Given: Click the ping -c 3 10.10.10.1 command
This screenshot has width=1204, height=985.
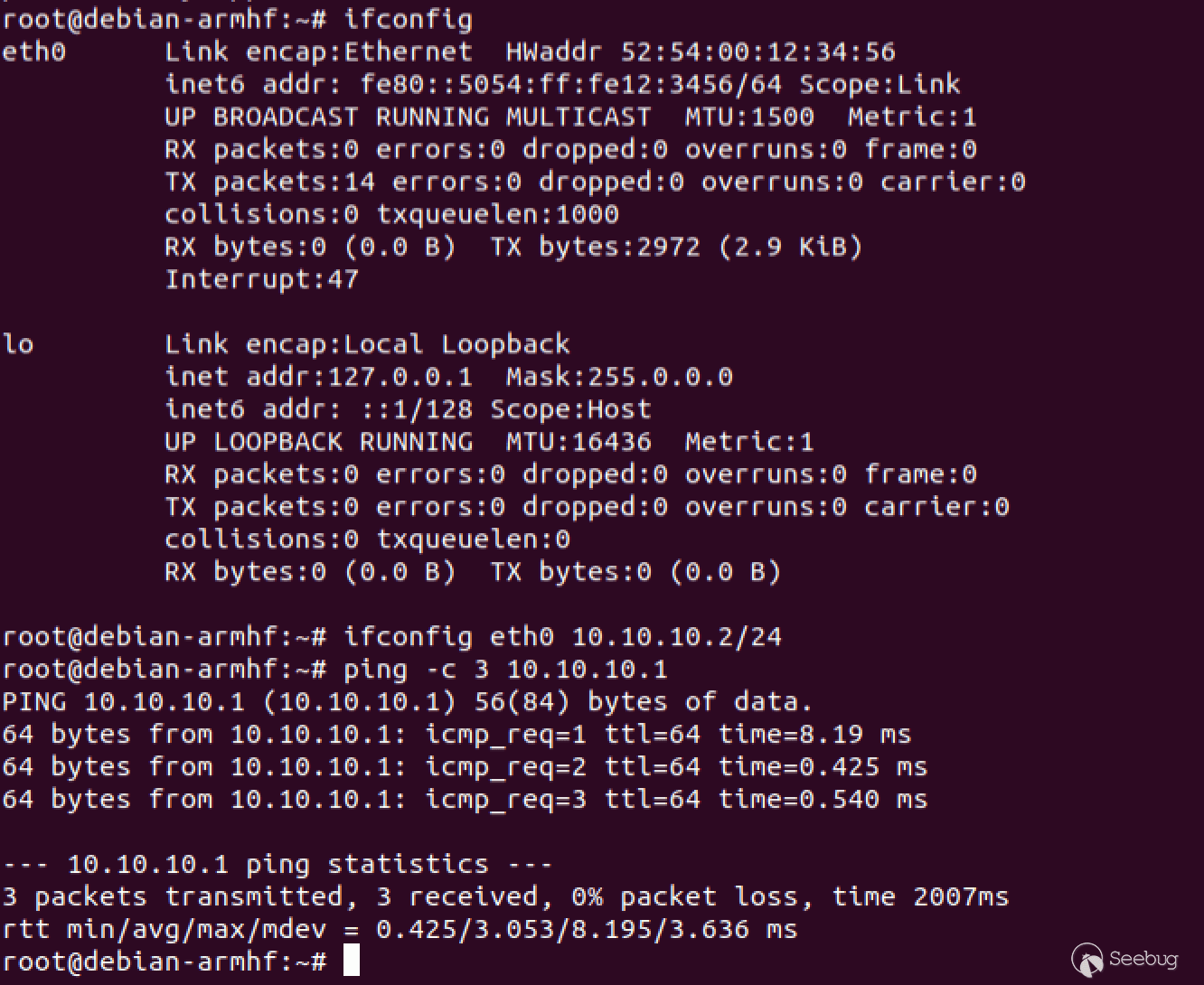Looking at the screenshot, I should [x=505, y=669].
